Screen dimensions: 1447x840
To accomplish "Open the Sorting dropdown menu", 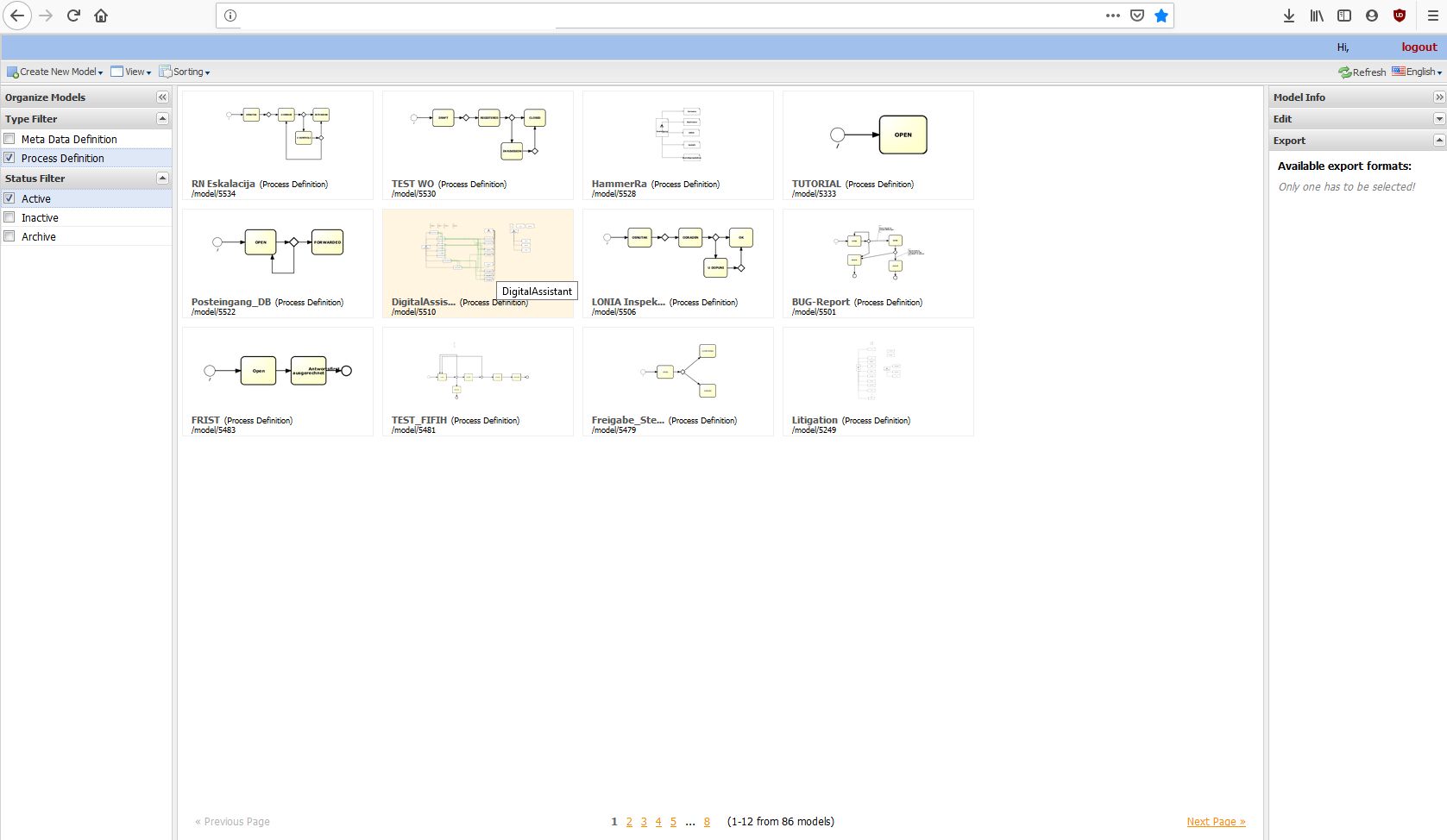I will coord(185,72).
